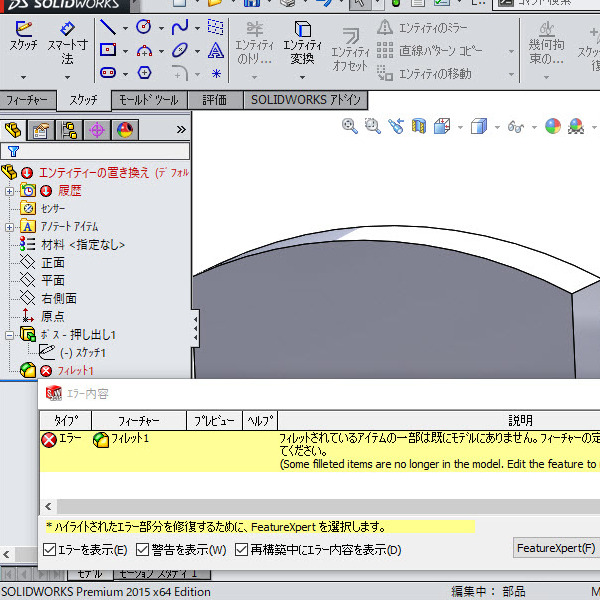
Task: Expand the 履歴 history tree node
Action: coord(9,191)
